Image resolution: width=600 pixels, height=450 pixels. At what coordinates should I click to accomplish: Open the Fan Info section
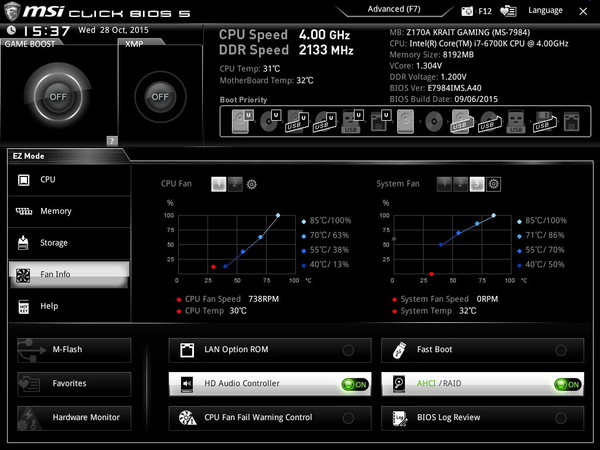click(69, 274)
